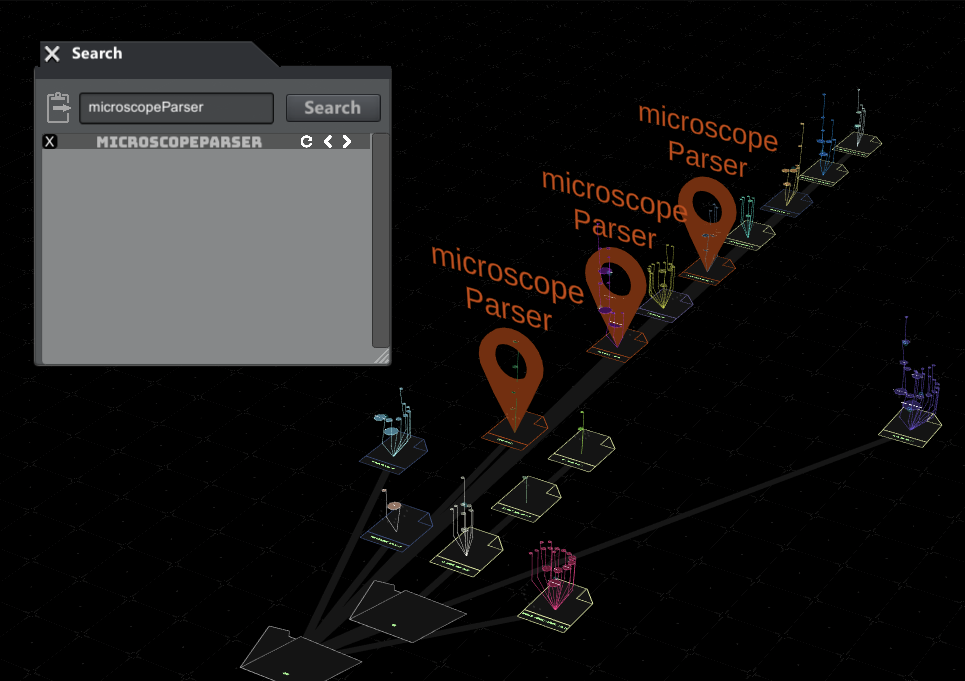965x681 pixels.
Task: Click the microscopeParser search text field
Action: [176, 108]
